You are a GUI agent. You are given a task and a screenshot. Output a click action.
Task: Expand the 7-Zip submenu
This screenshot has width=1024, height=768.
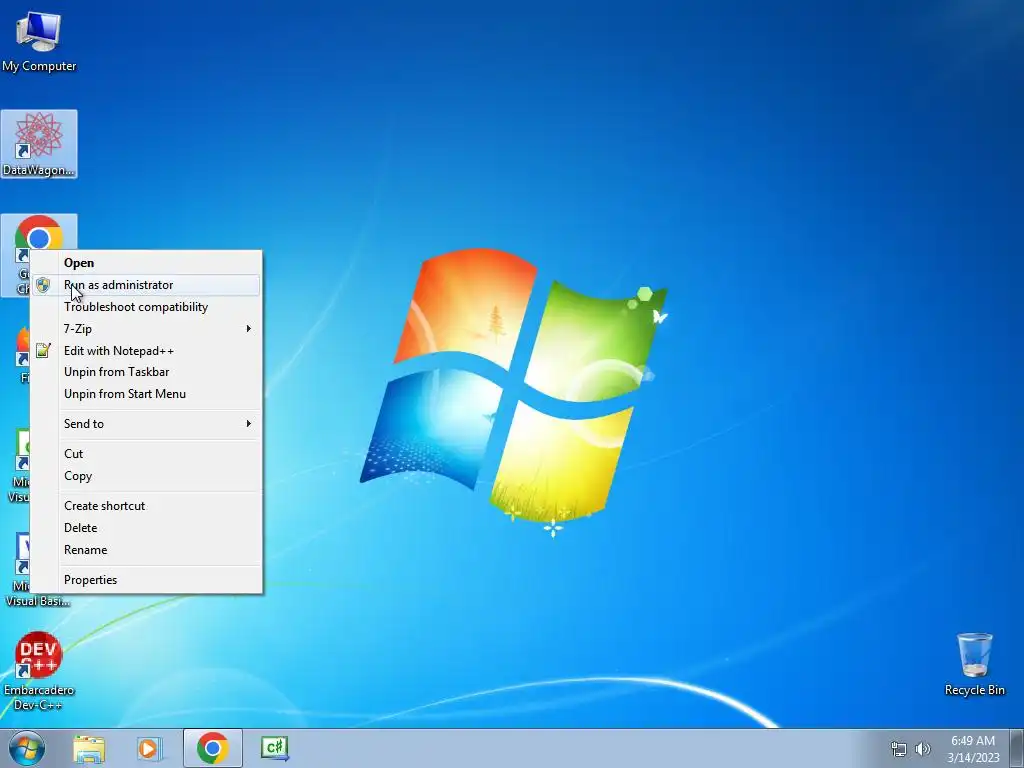point(146,328)
